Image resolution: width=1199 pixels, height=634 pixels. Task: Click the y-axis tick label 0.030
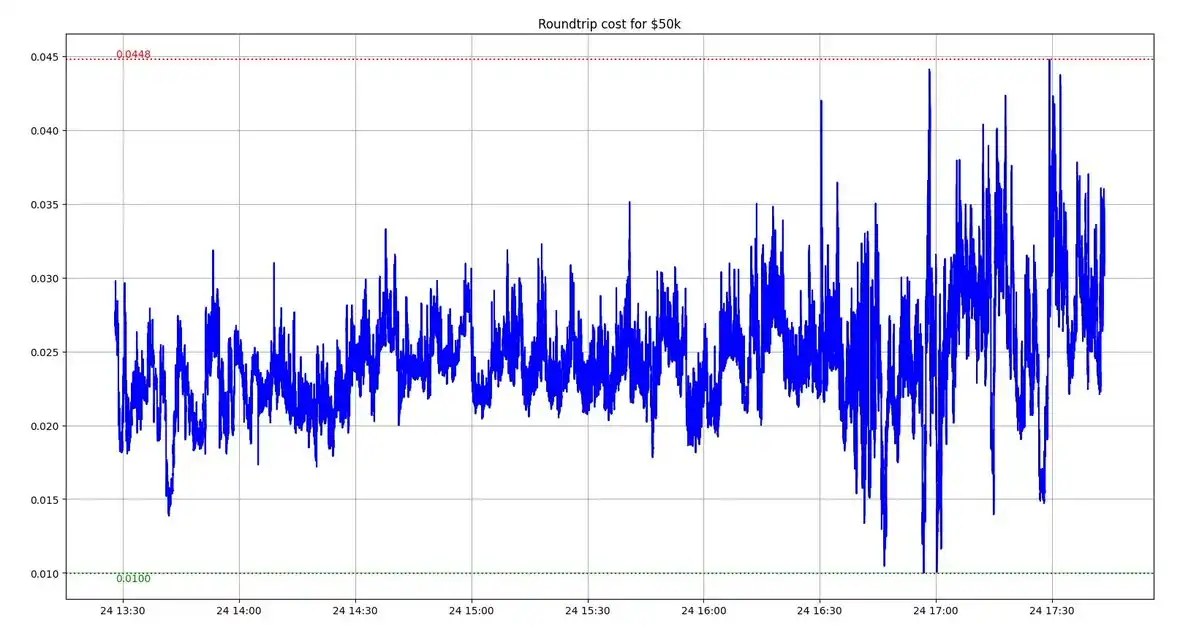click(x=44, y=278)
